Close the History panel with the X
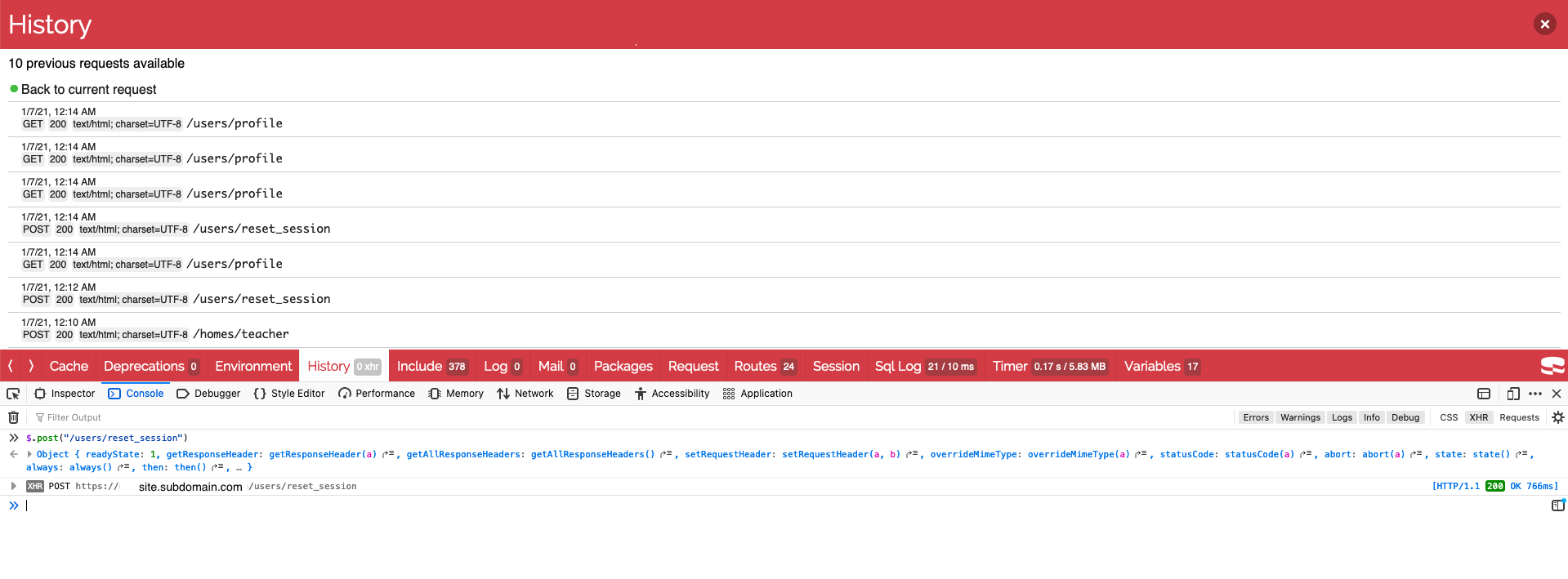 point(1544,24)
